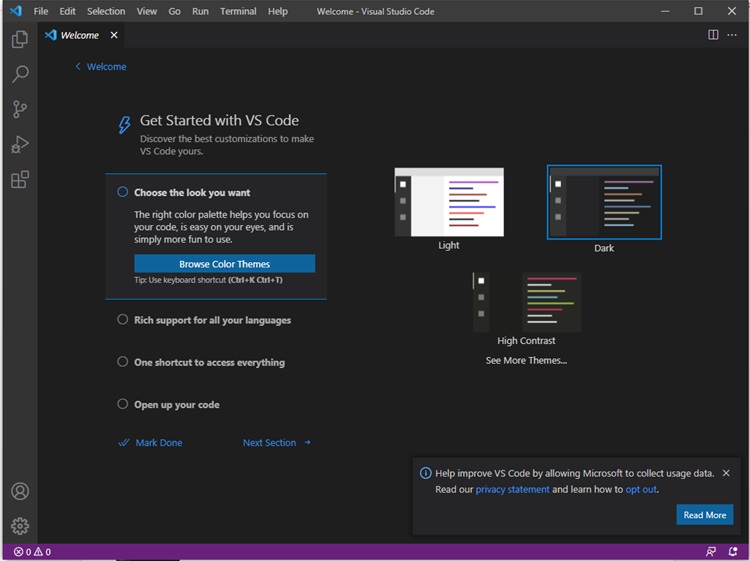Viewport: 750px width, 561px height.
Task: Click the 'Get Started with VS Code' heading
Action: (220, 120)
